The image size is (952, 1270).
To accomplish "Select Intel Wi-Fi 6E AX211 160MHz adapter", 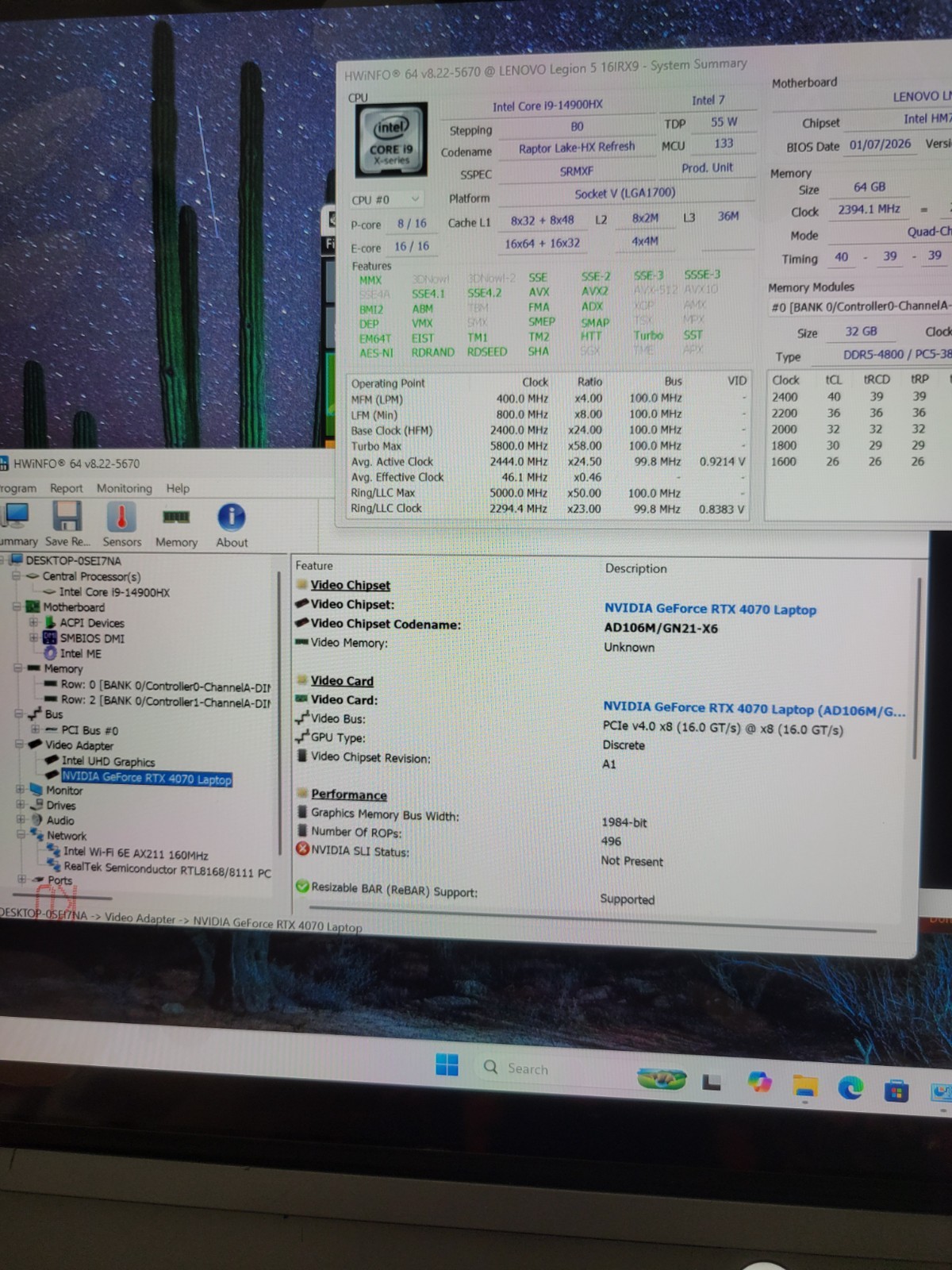I will 136,854.
